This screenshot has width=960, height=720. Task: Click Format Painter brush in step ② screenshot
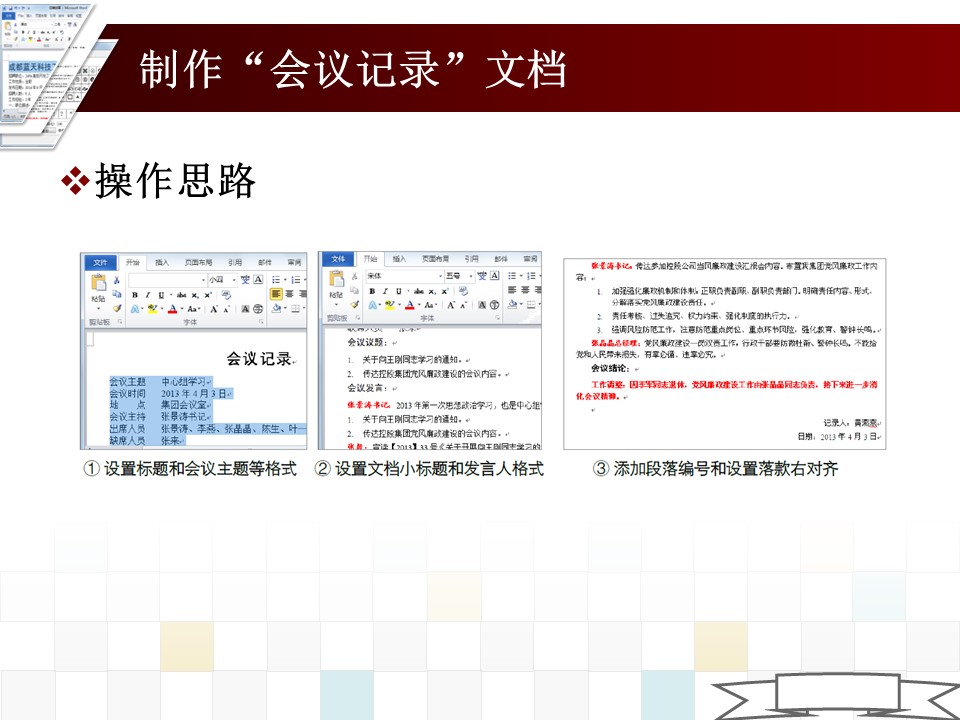[354, 304]
